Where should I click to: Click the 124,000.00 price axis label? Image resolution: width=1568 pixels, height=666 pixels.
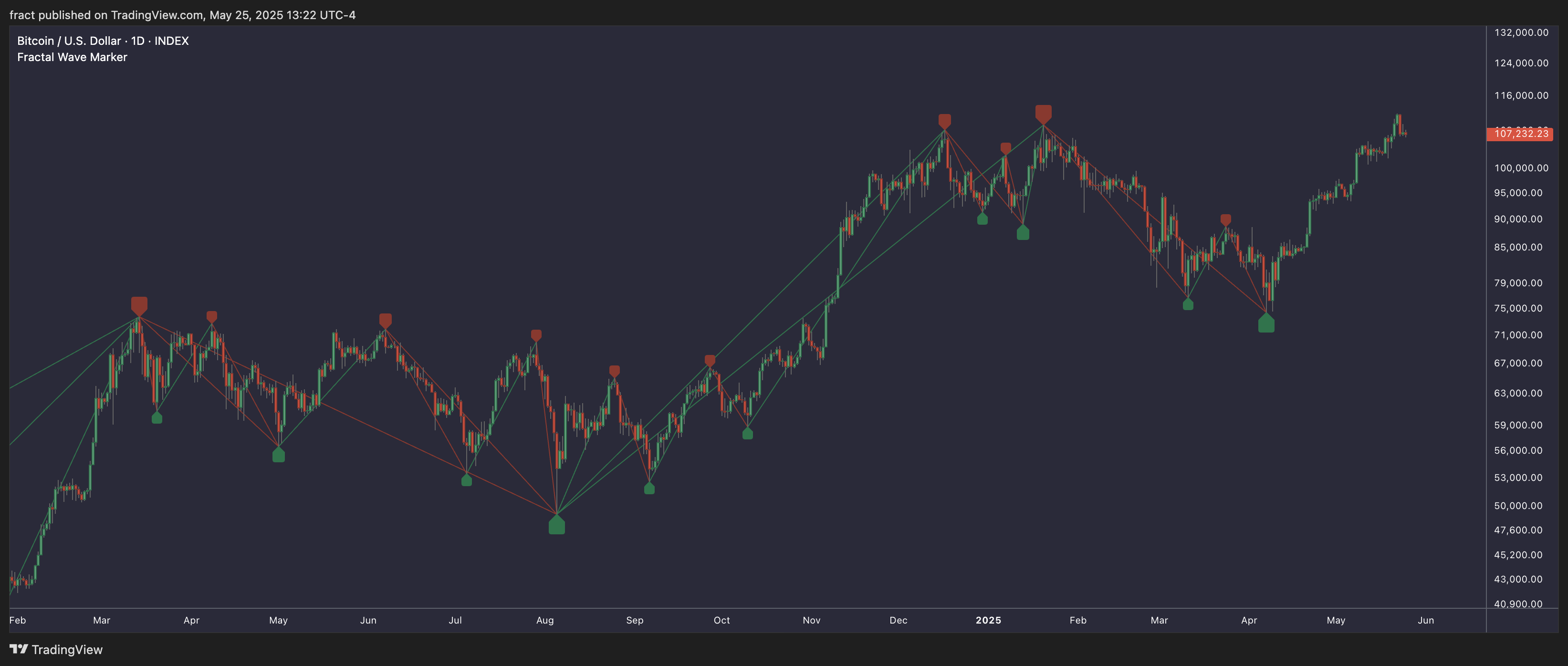pyautogui.click(x=1521, y=62)
